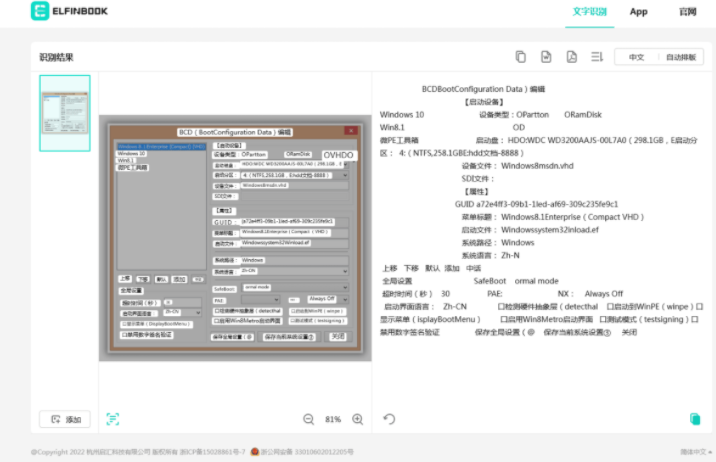Zoom in the image preview

[x=358, y=419]
